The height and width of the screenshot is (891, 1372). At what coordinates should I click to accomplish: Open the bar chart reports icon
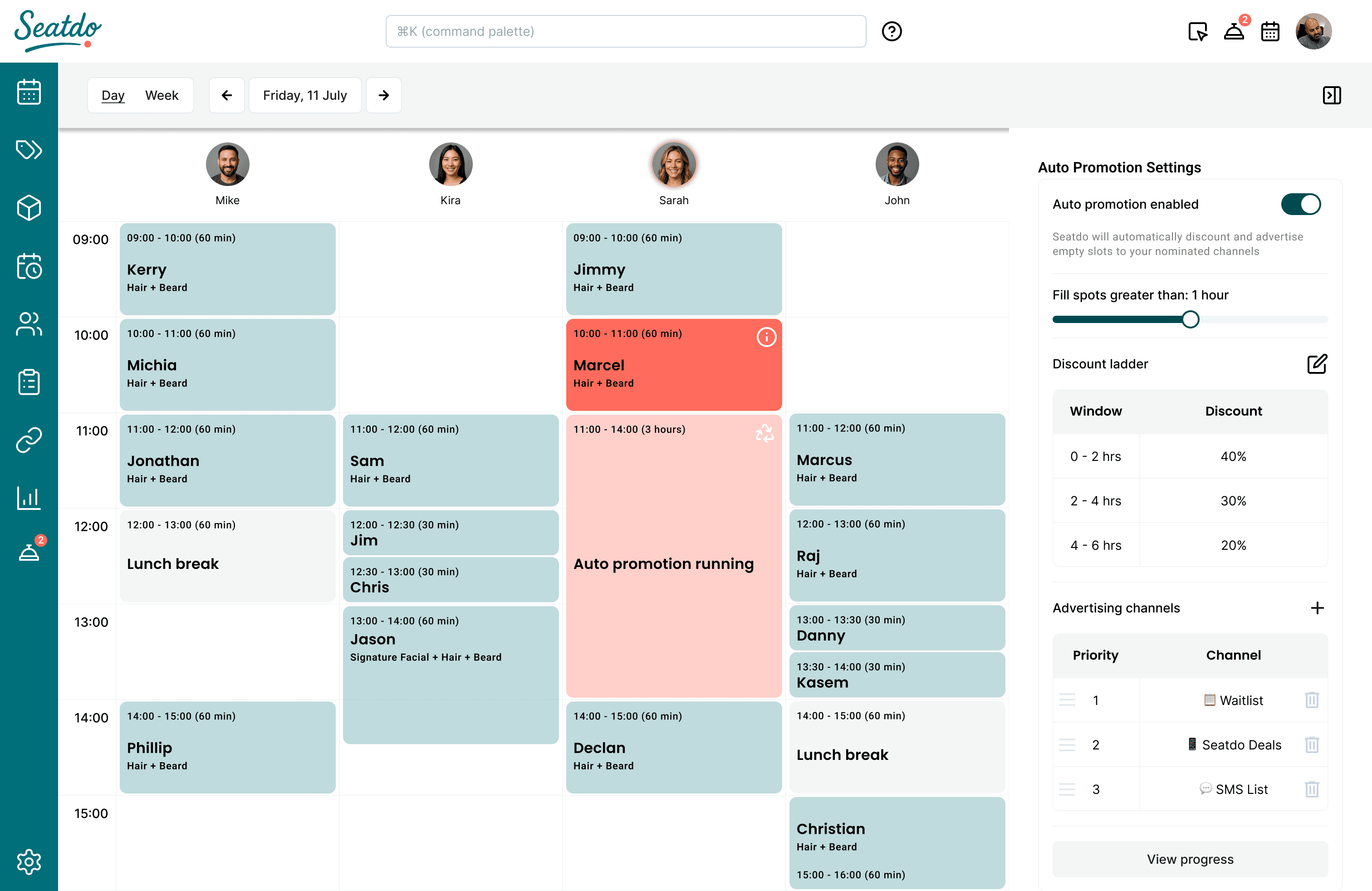[x=29, y=498]
